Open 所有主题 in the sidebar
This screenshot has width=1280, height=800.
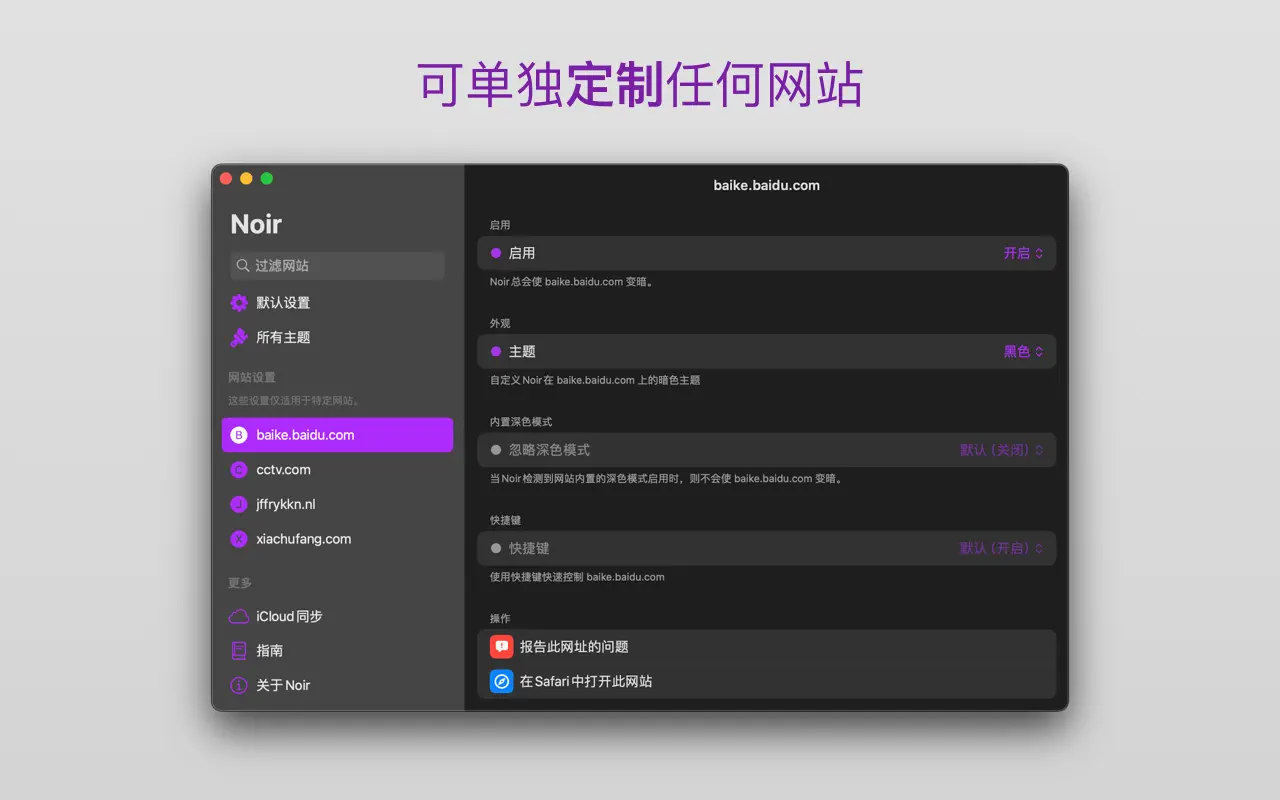pos(337,338)
